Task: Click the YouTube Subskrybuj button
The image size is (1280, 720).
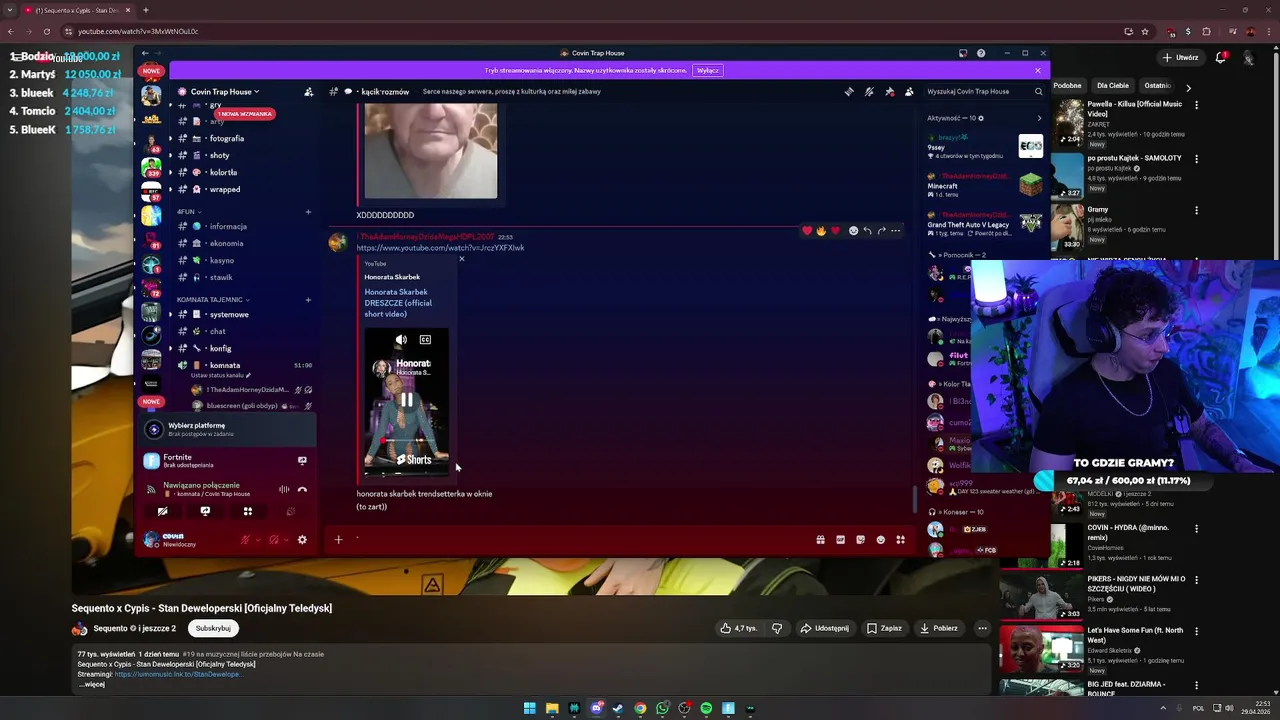Action: pyautogui.click(x=213, y=628)
